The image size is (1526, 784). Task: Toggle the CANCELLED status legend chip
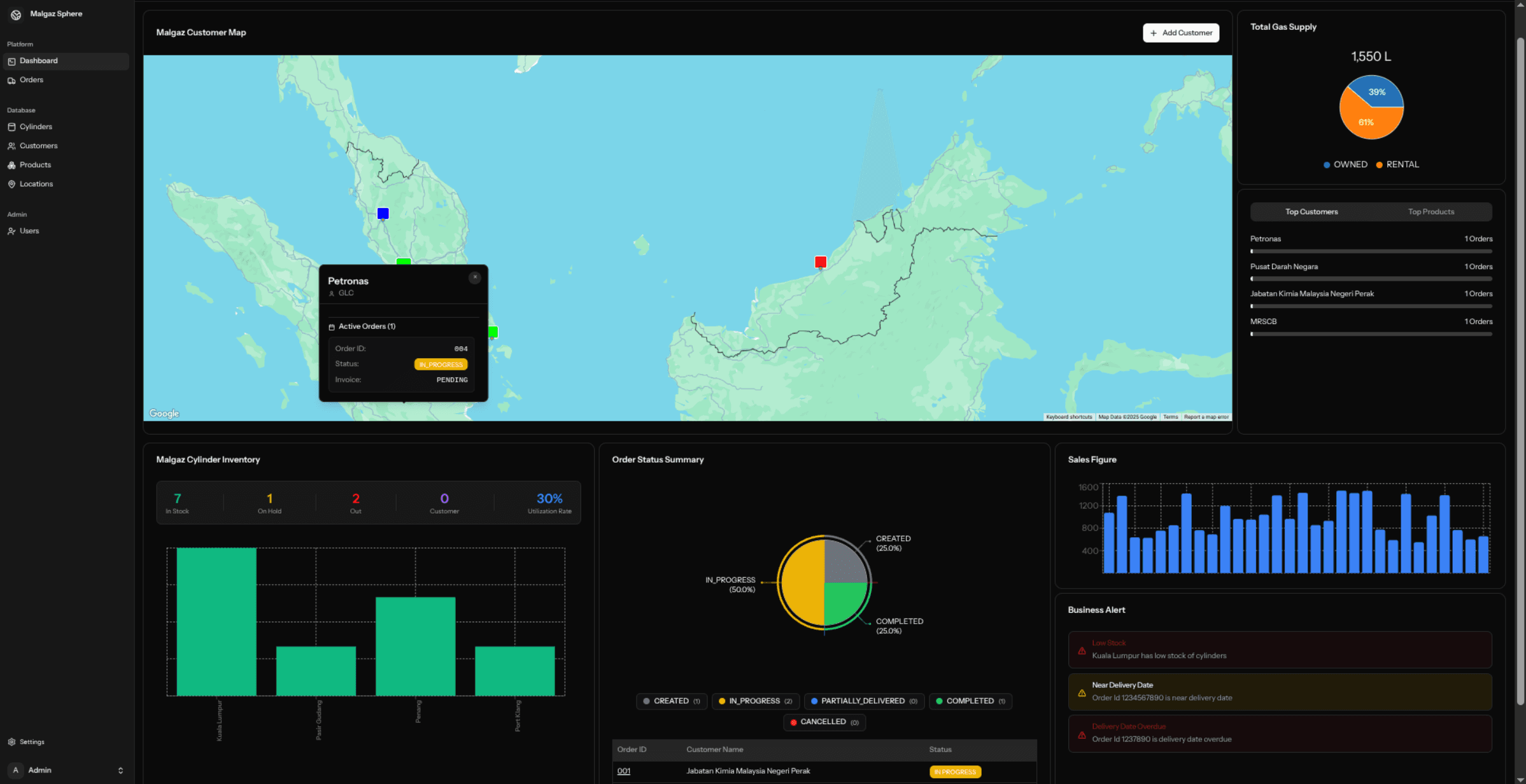(x=824, y=722)
